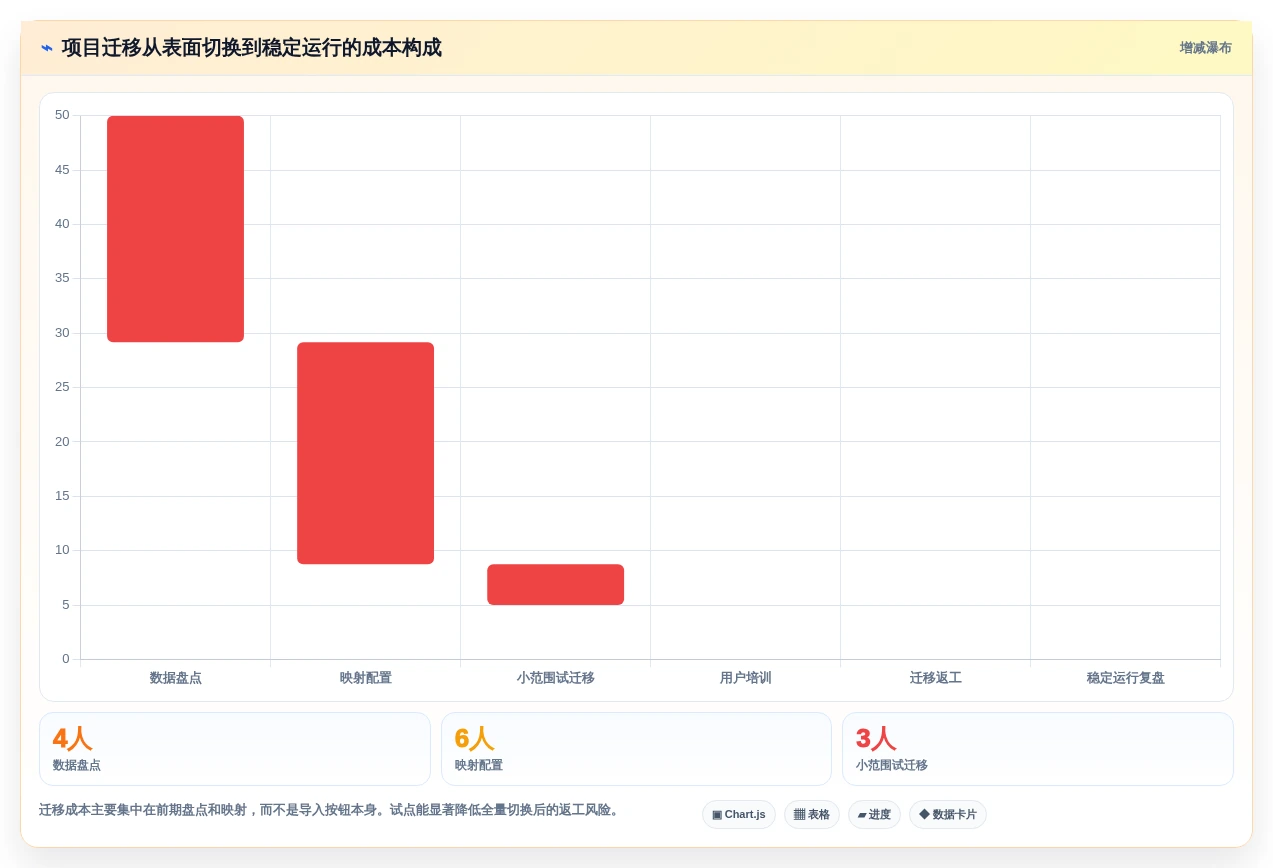Click the 迁移返工 x-axis label
Screen dimensions: 1273x868
click(x=935, y=678)
